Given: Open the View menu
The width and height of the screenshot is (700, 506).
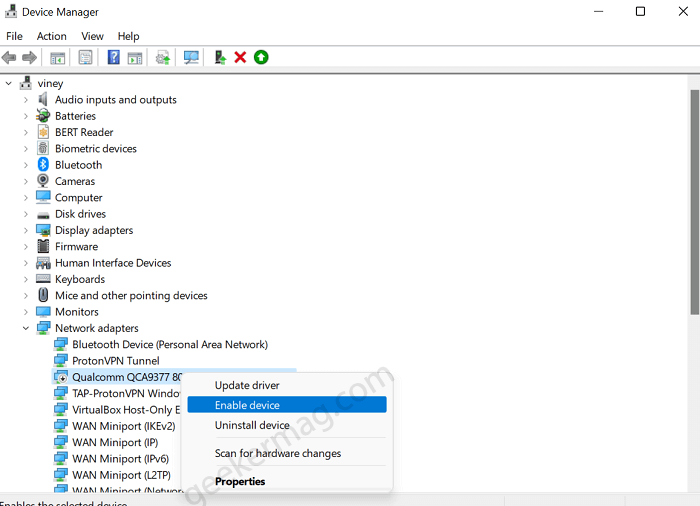Looking at the screenshot, I should point(92,36).
